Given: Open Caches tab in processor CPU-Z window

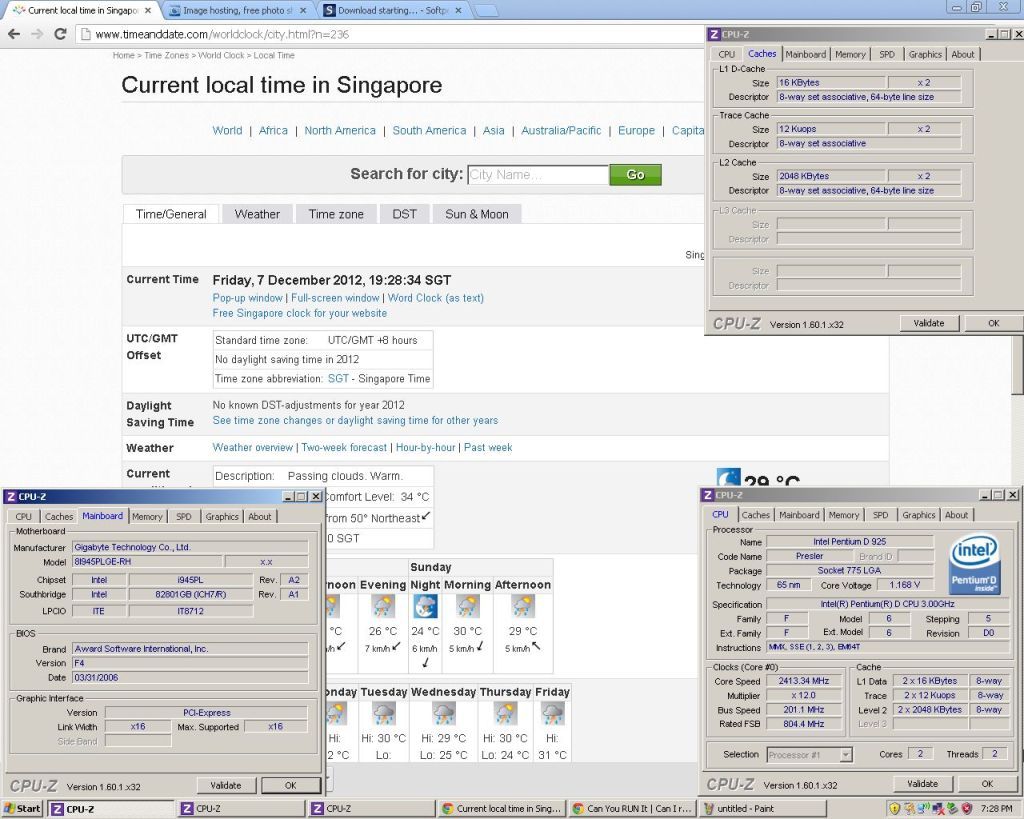Looking at the screenshot, I should [756, 515].
